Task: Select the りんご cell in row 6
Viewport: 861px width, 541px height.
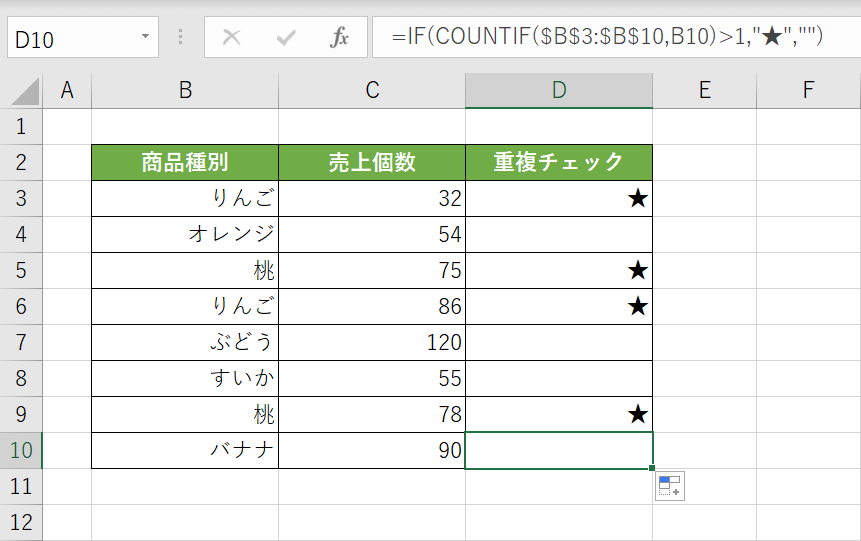Action: click(185, 306)
